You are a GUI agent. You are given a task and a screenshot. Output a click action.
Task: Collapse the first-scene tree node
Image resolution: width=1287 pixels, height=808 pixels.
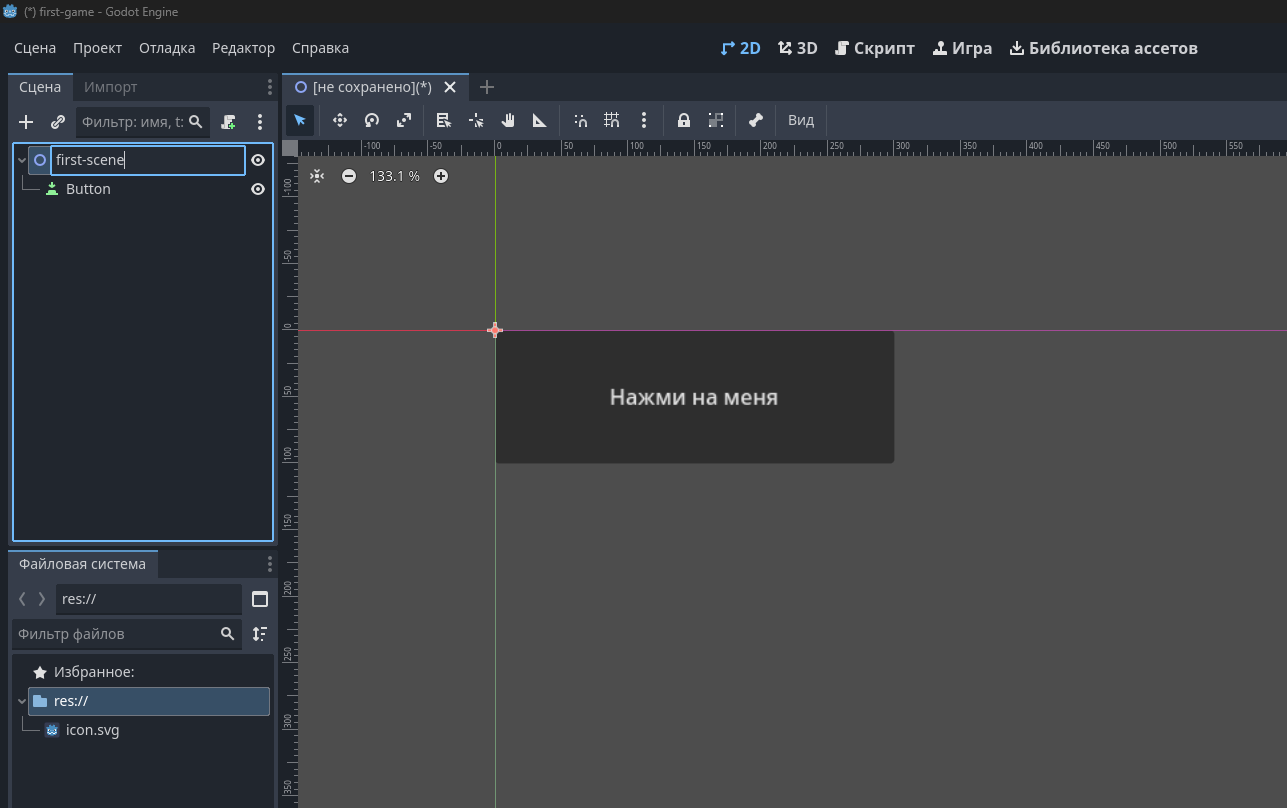pyautogui.click(x=22, y=160)
